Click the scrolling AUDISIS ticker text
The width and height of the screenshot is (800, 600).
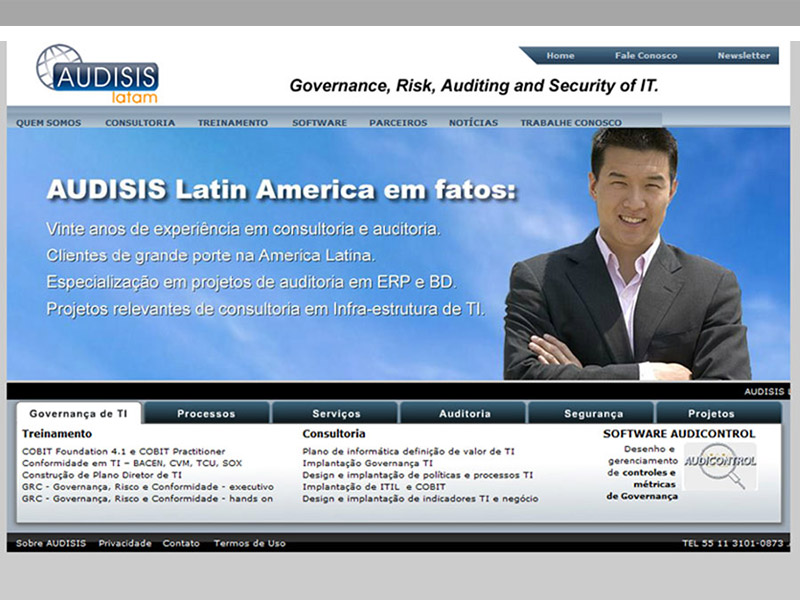click(x=766, y=392)
